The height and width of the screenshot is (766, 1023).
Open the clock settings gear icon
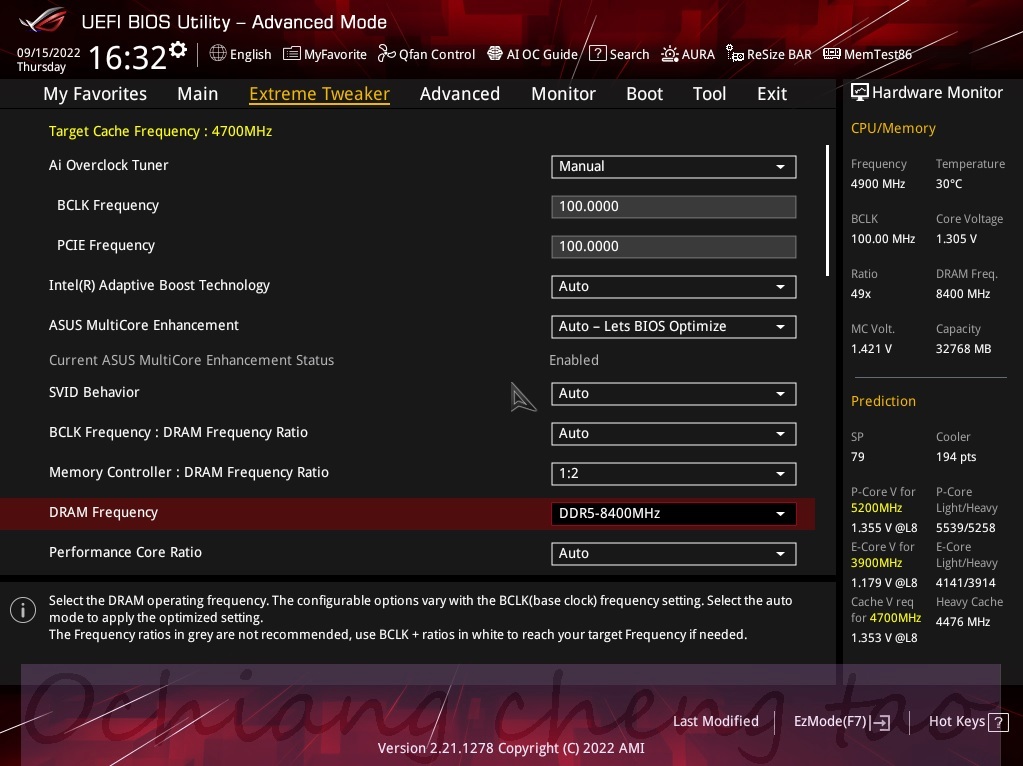[177, 50]
